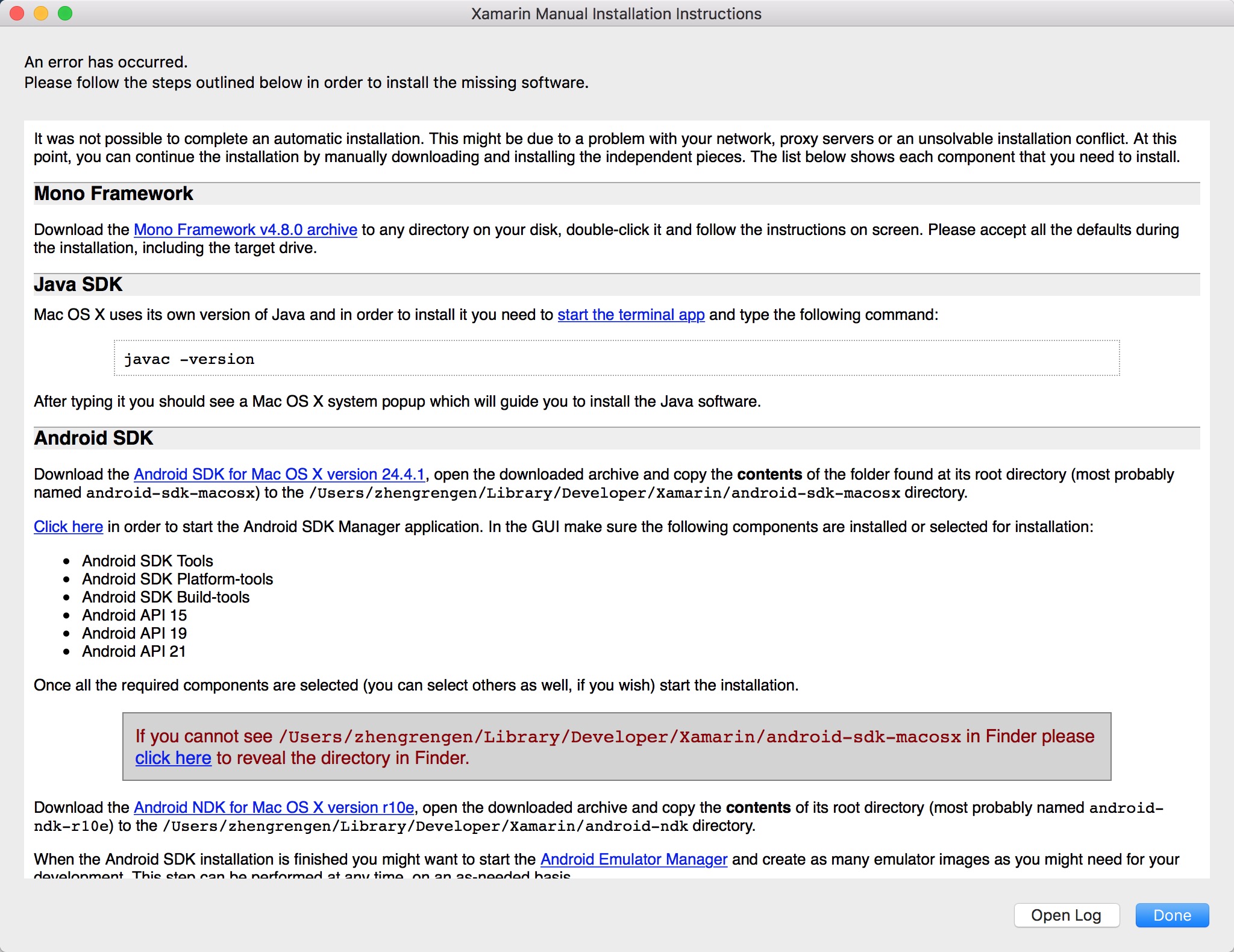Open the Android Emulator Manager link
1234x952 pixels.
point(634,859)
